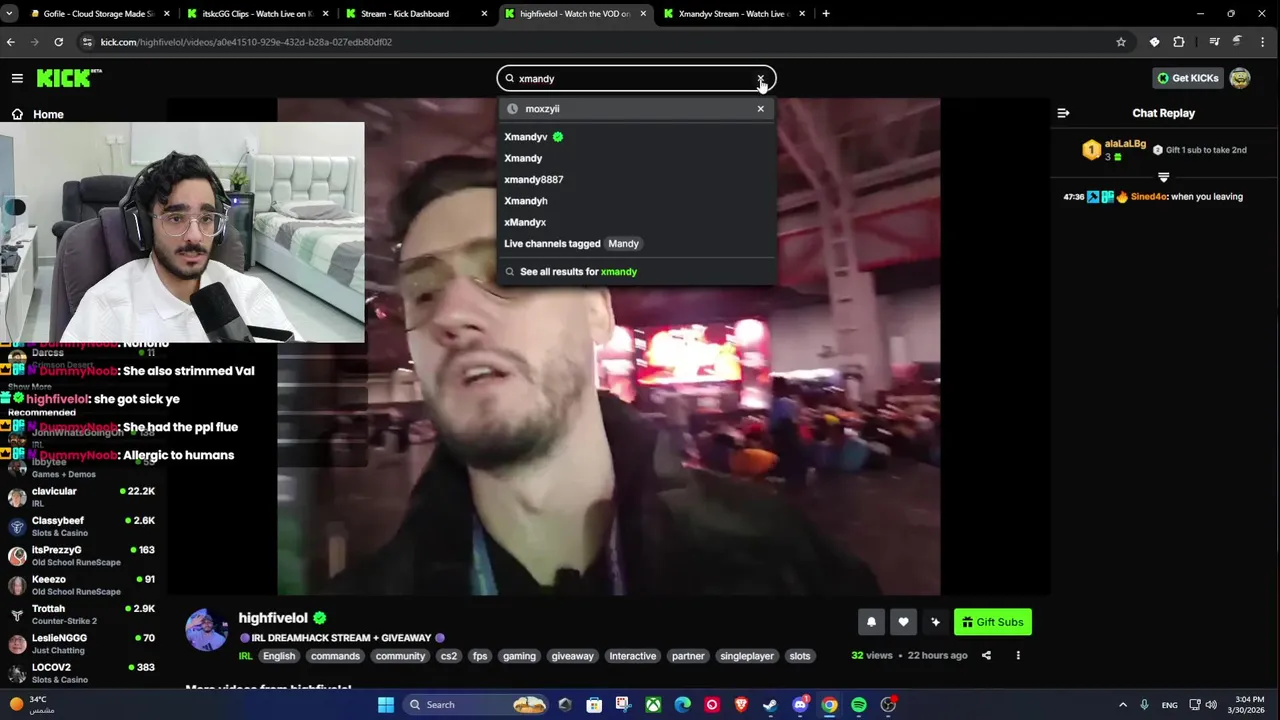The image size is (1280, 720).
Task: Click the commands tag
Action: pos(335,656)
